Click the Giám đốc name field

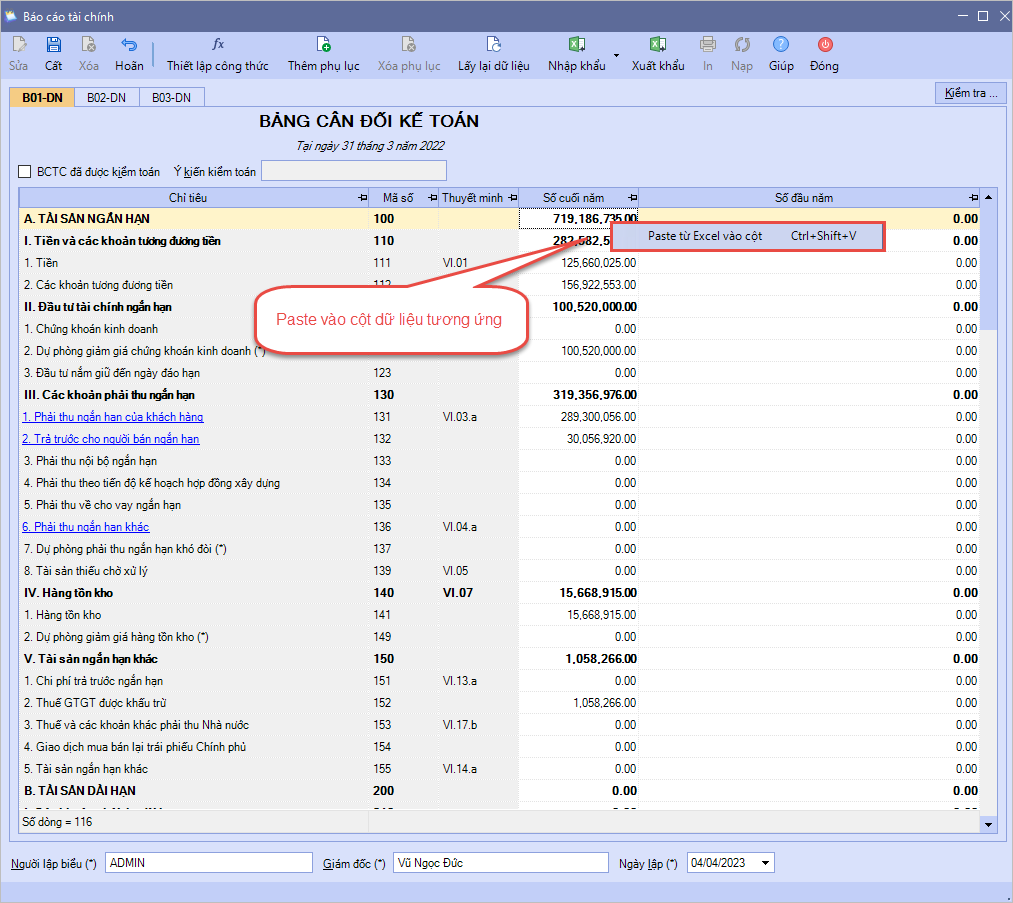coord(500,863)
